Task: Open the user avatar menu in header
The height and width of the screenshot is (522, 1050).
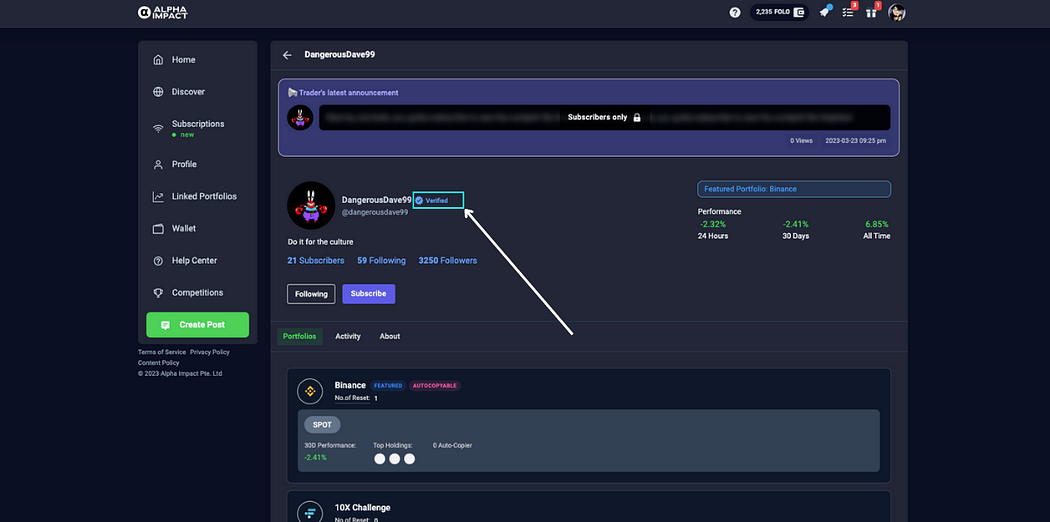Action: (897, 12)
